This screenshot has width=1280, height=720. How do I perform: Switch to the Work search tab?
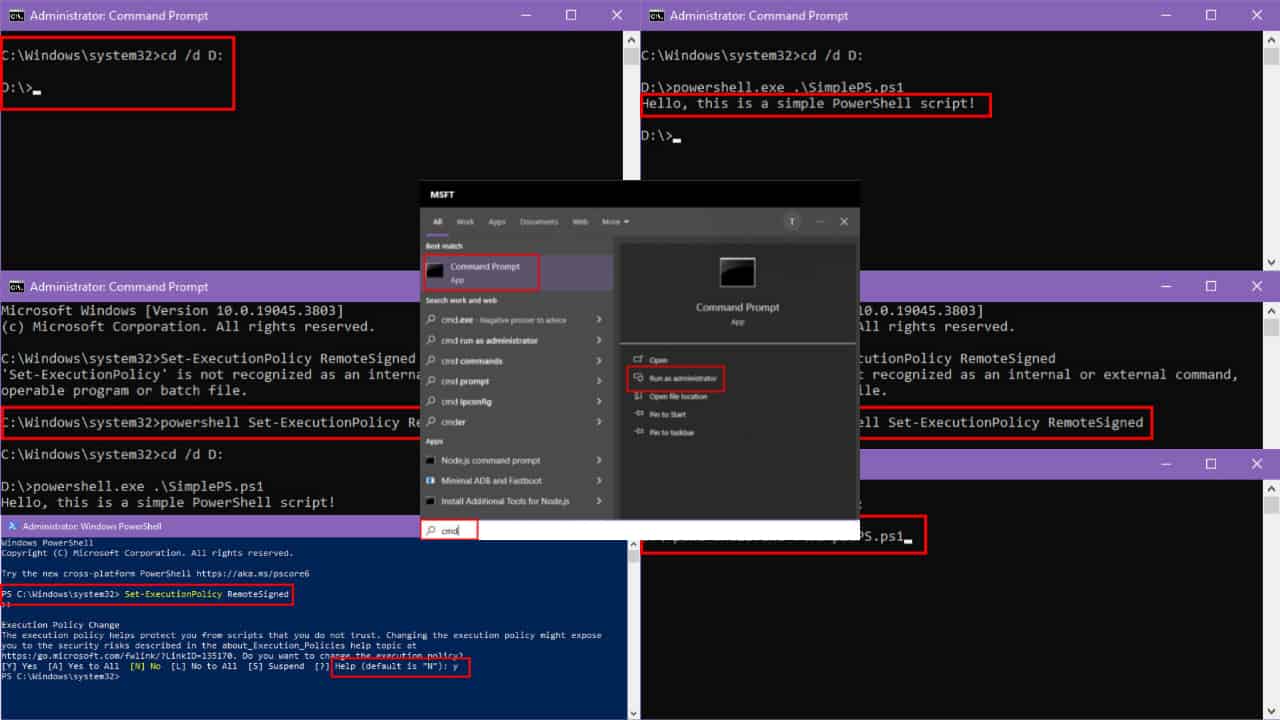pos(465,221)
